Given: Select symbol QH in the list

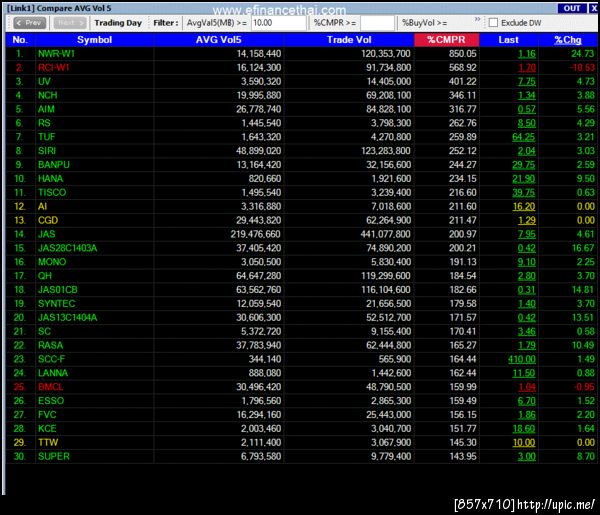Looking at the screenshot, I should (x=44, y=276).
